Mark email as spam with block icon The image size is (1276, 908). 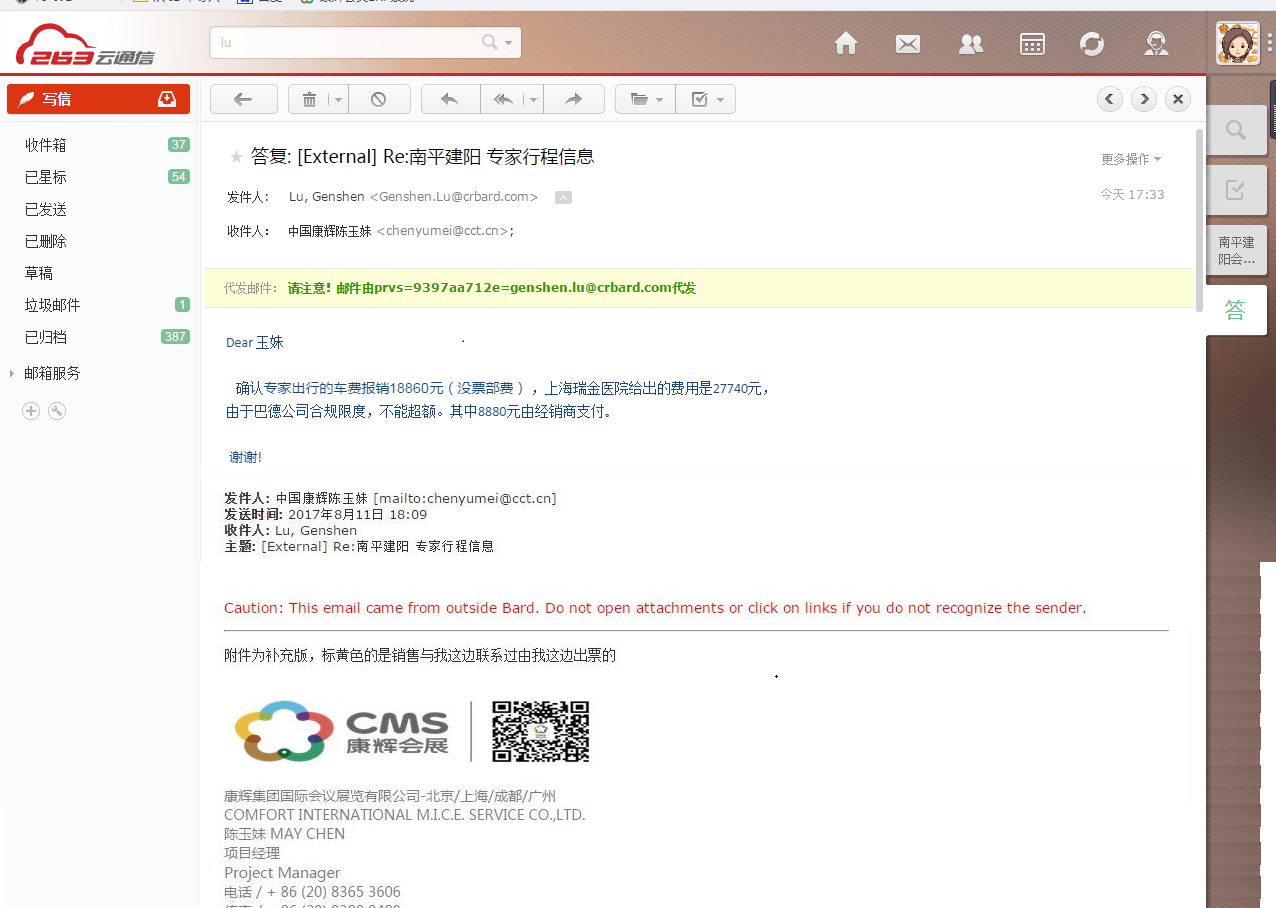[379, 99]
